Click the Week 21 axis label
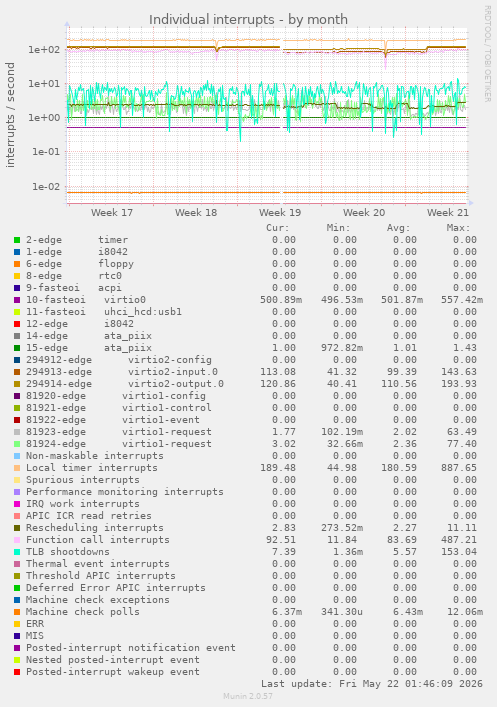497x707 pixels. [x=448, y=212]
